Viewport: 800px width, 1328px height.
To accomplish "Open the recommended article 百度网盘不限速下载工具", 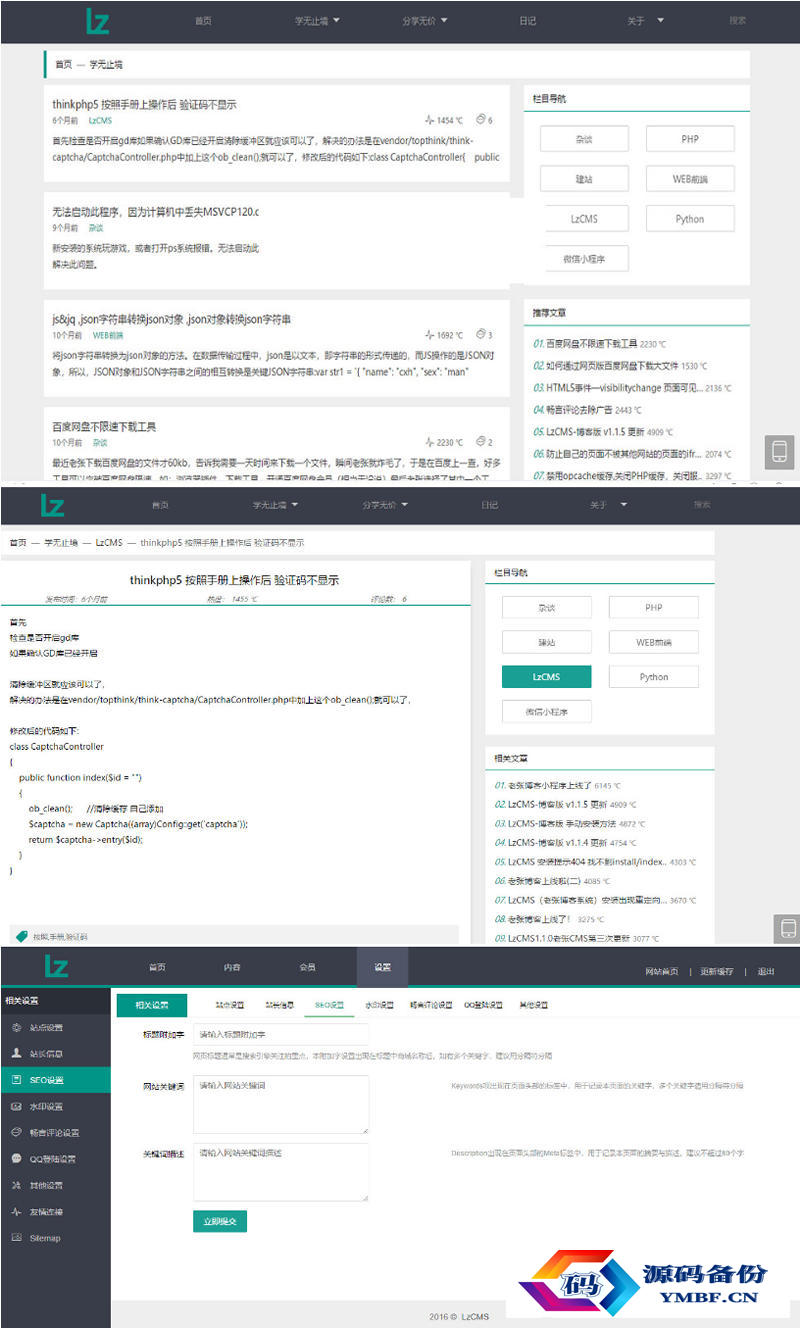I will pos(591,344).
